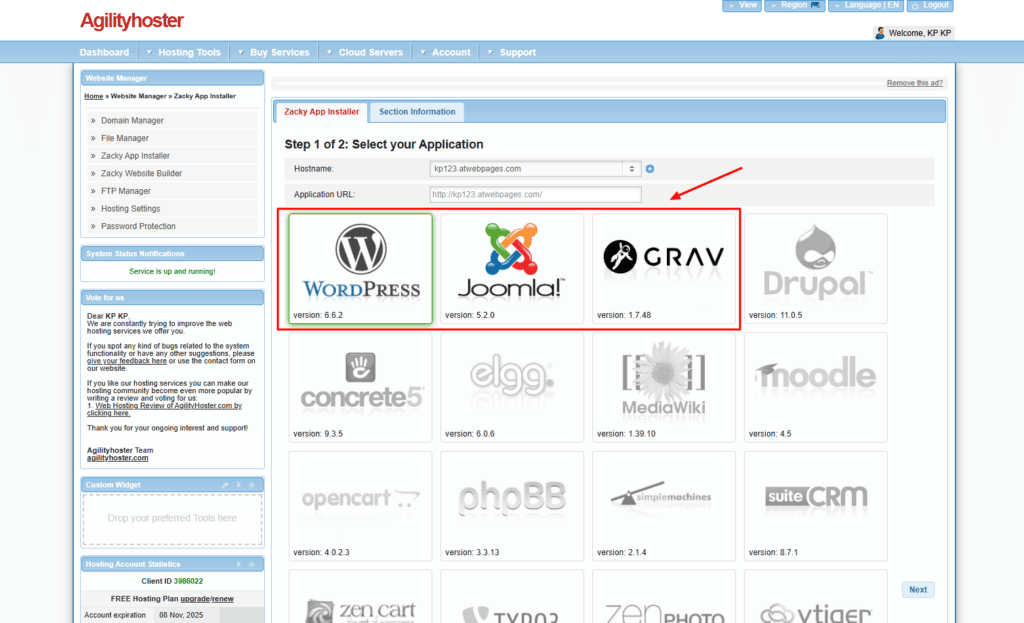Screen dimensions: 1024x623
Task: Click the Next button
Action: coord(917,589)
